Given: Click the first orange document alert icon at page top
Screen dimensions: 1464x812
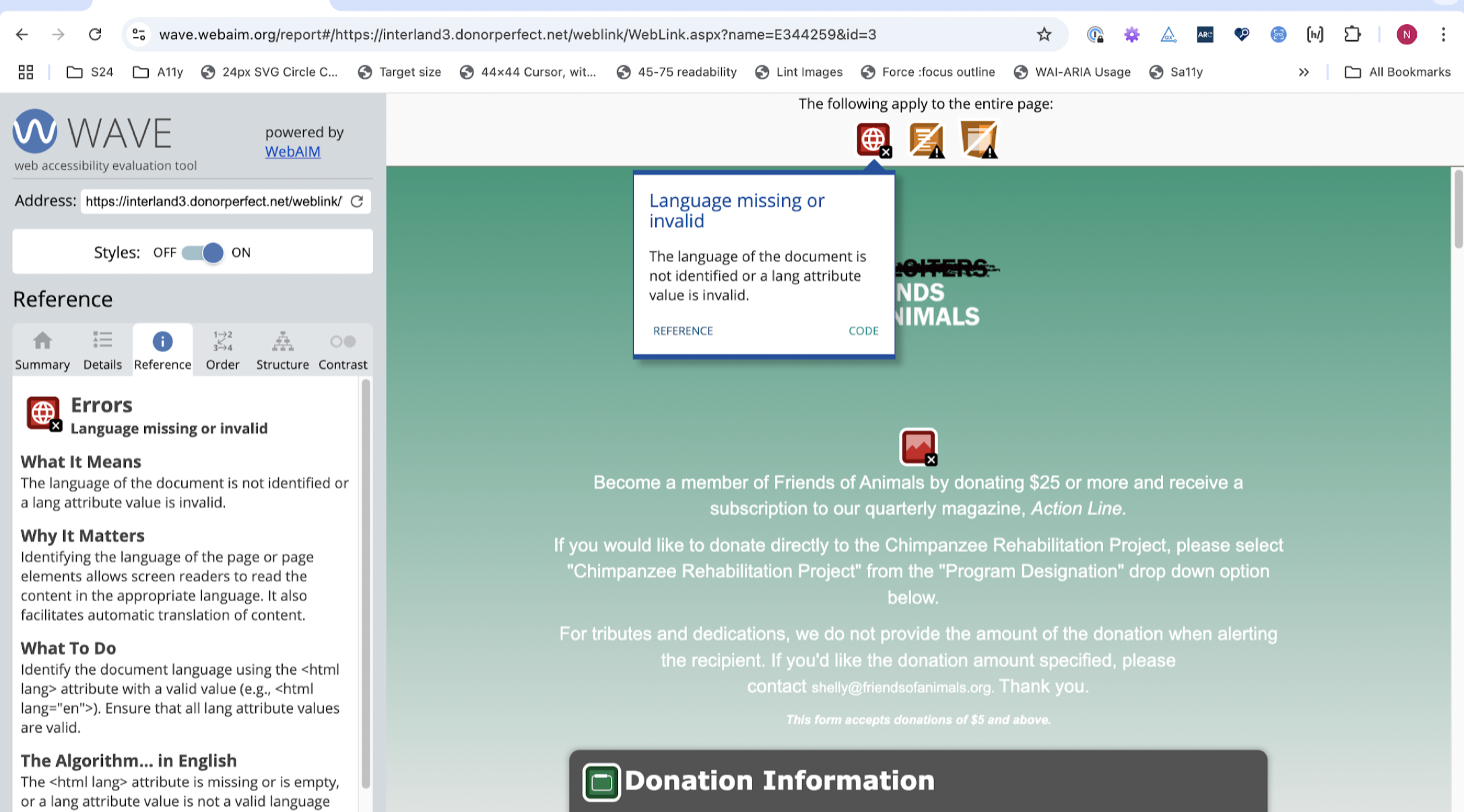Looking at the screenshot, I should coord(926,139).
